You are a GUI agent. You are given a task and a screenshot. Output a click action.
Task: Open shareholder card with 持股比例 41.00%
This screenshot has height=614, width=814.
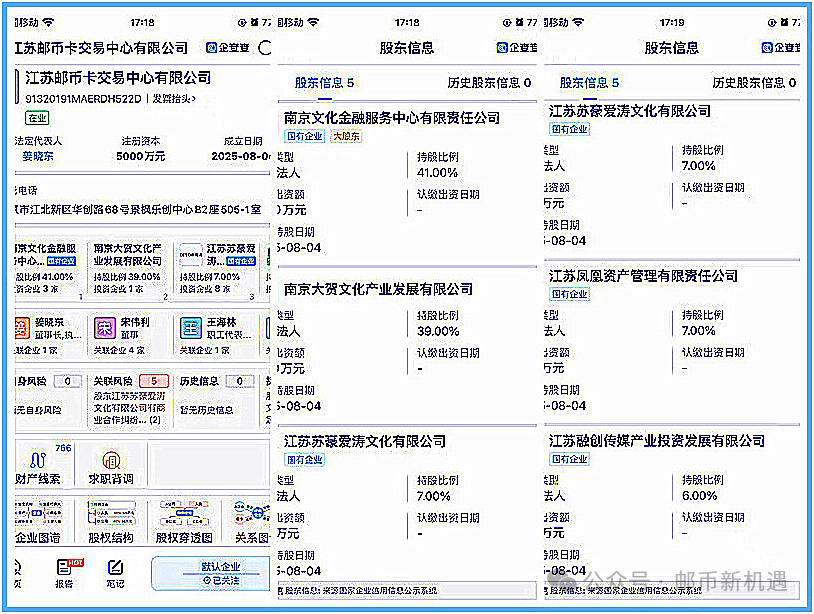tap(48, 269)
